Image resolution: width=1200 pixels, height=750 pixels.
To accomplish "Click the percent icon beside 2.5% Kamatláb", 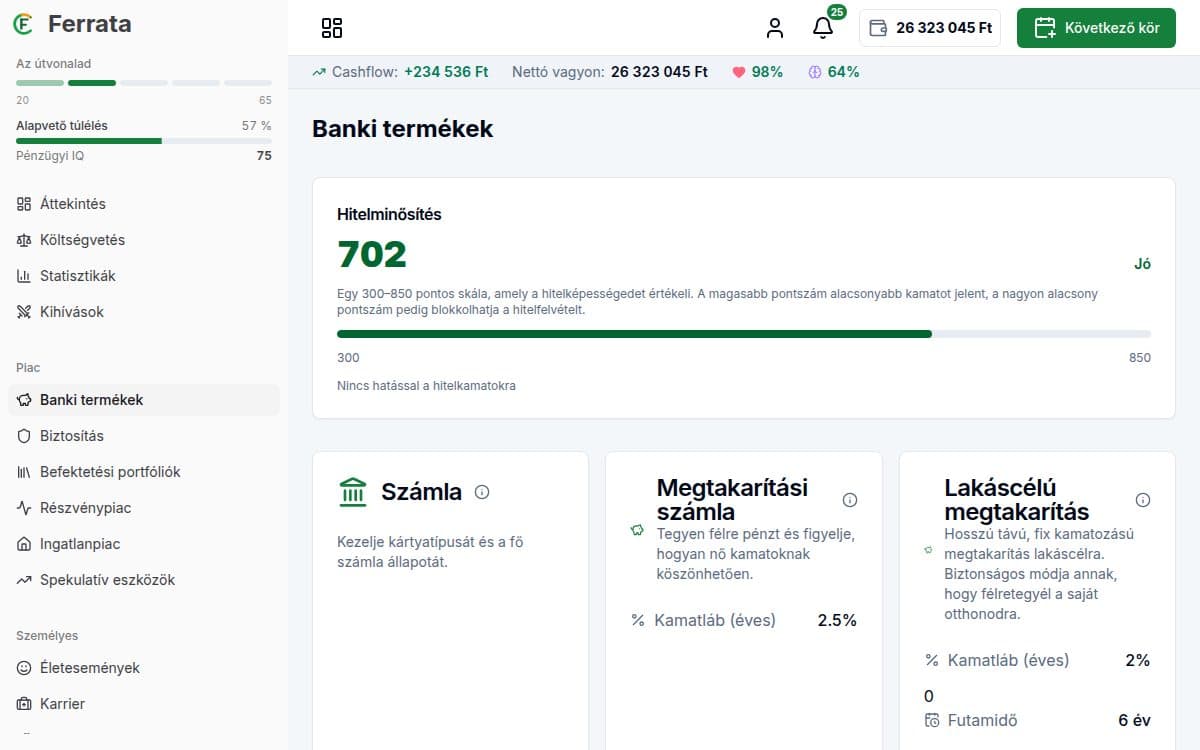I will tap(638, 620).
